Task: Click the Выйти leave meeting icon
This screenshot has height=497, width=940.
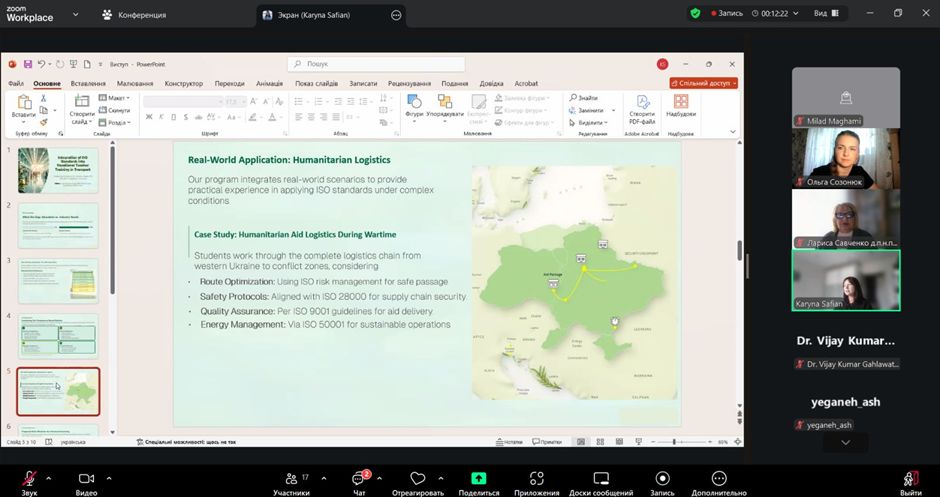Action: coord(910,479)
